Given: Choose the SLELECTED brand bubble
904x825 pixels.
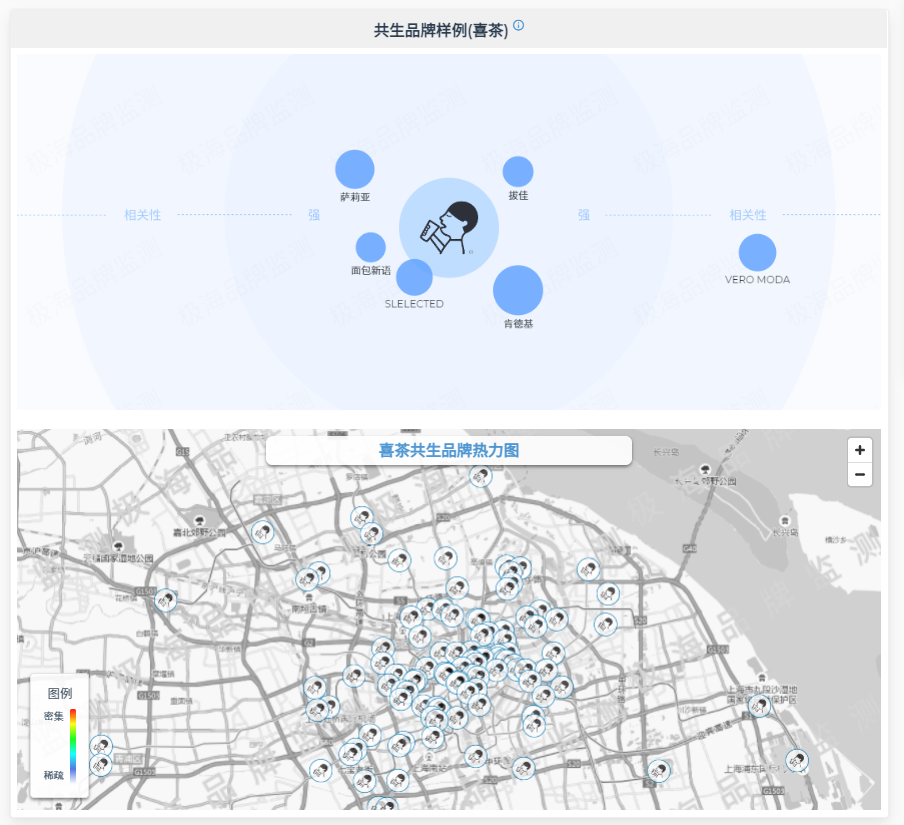Looking at the screenshot, I should (x=415, y=277).
